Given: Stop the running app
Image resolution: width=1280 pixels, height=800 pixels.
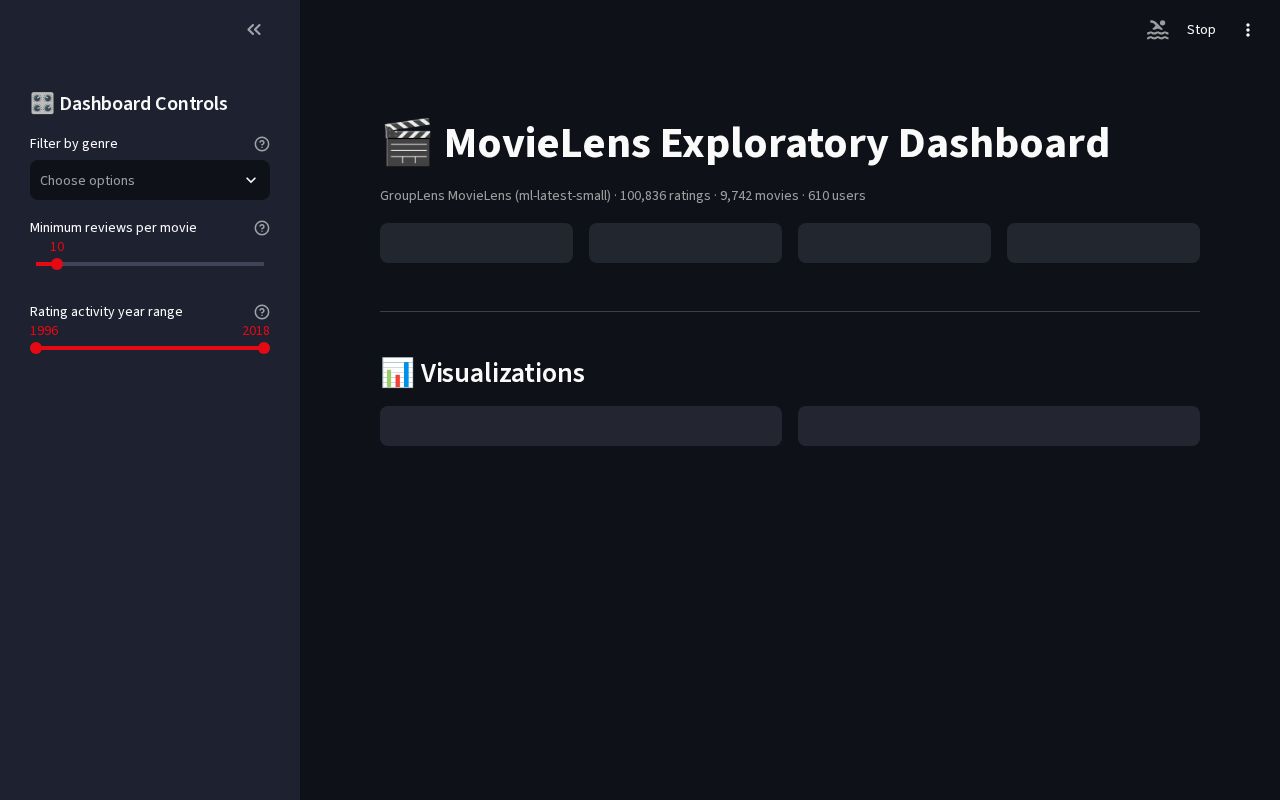Looking at the screenshot, I should coord(1201,30).
